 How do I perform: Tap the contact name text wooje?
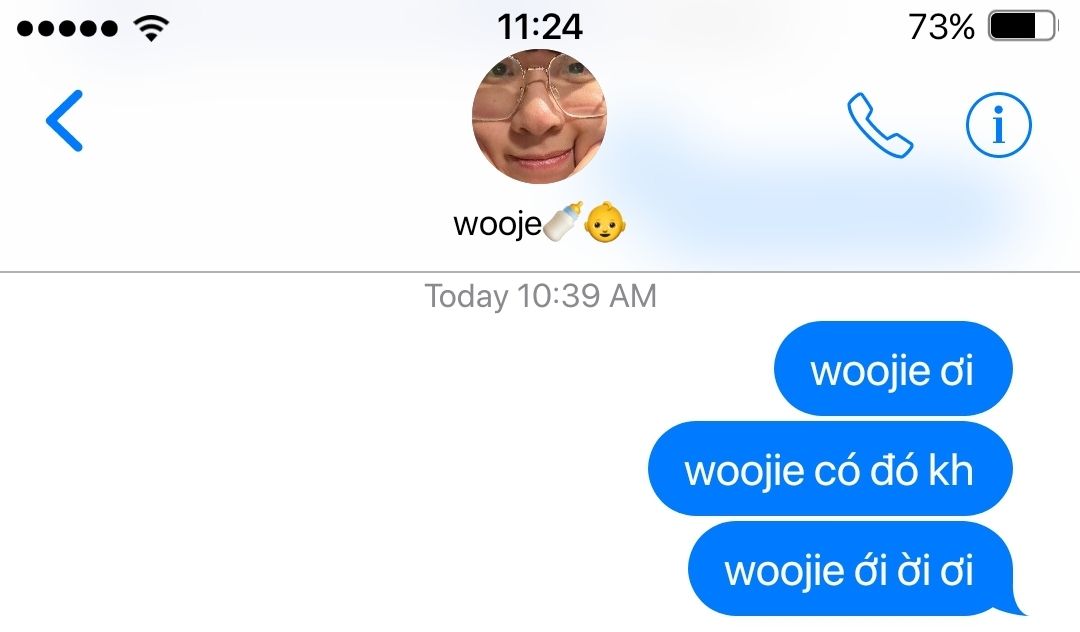point(497,224)
